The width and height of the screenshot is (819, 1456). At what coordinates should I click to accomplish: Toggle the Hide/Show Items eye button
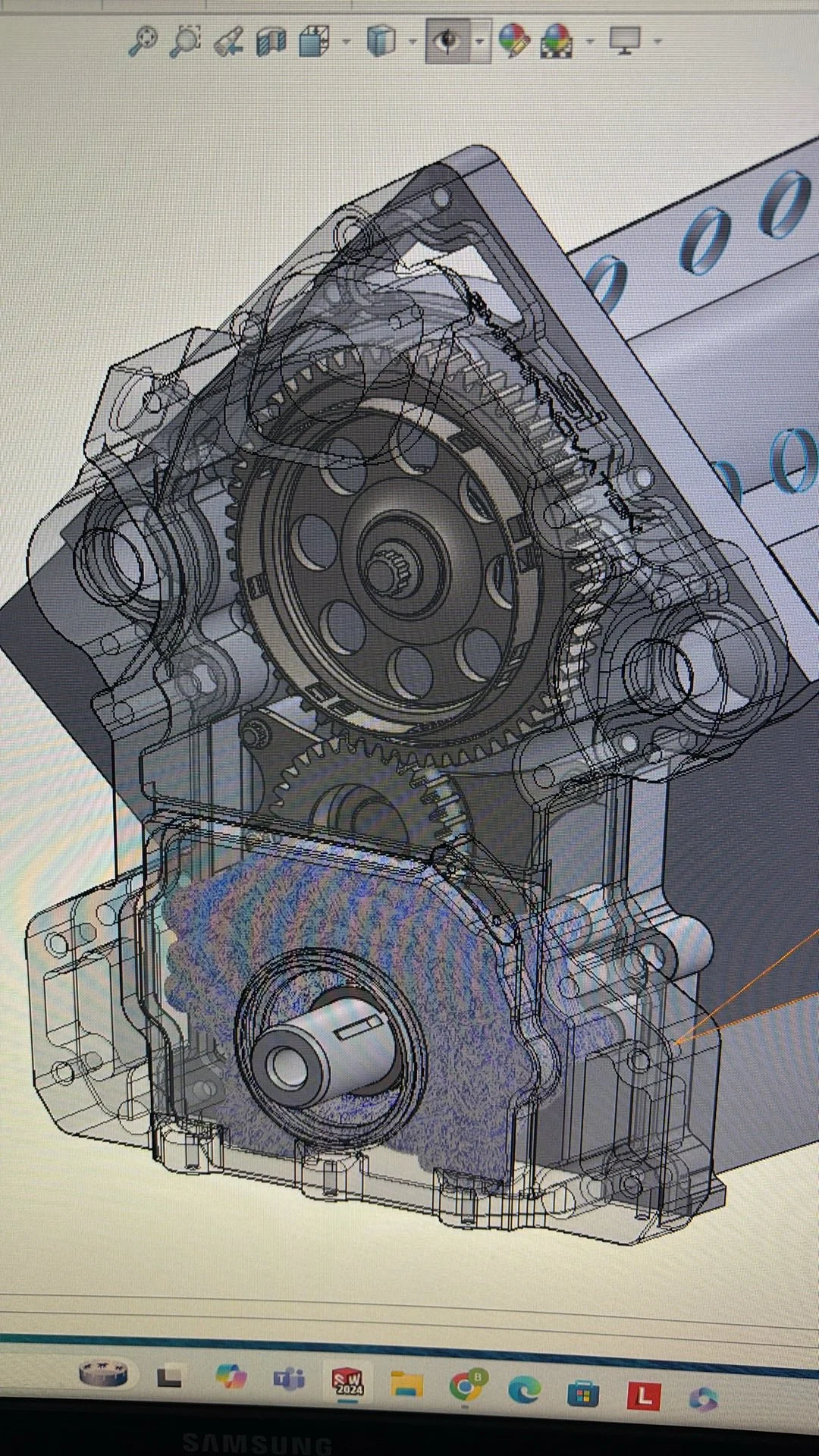(449, 41)
